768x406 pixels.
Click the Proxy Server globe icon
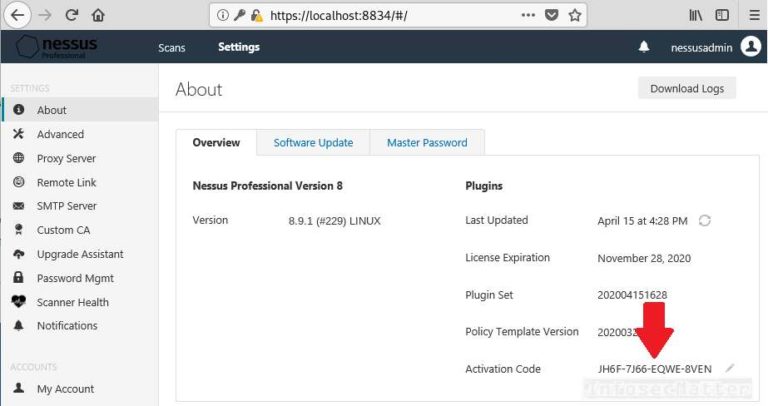click(x=19, y=158)
